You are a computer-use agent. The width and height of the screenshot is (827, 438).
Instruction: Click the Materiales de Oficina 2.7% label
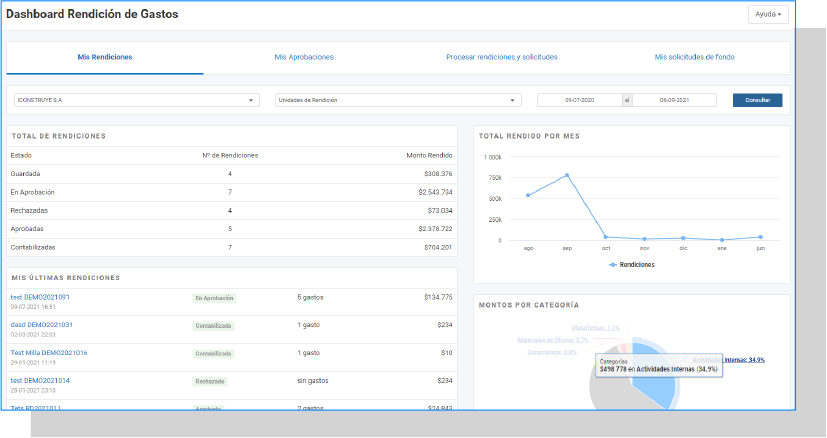point(553,340)
